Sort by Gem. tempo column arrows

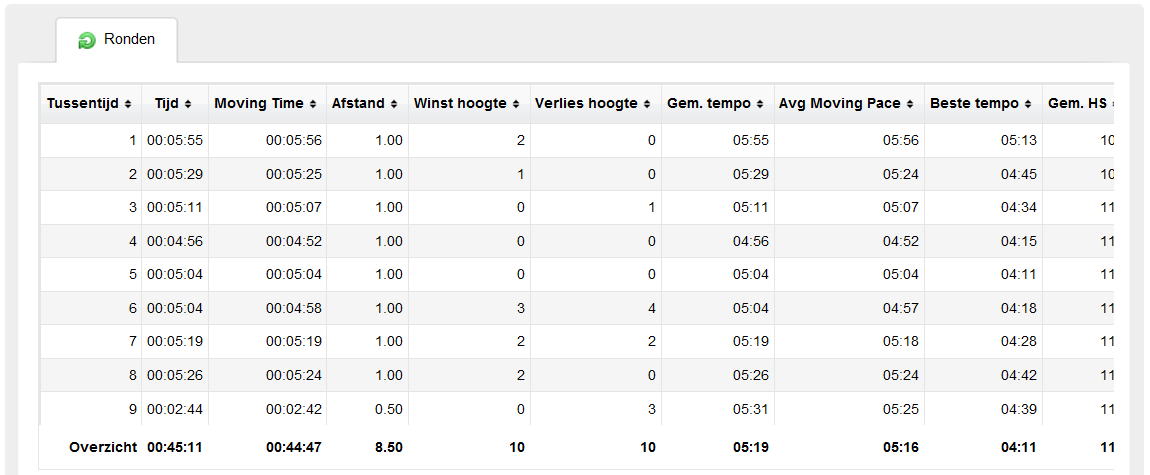[x=761, y=105]
